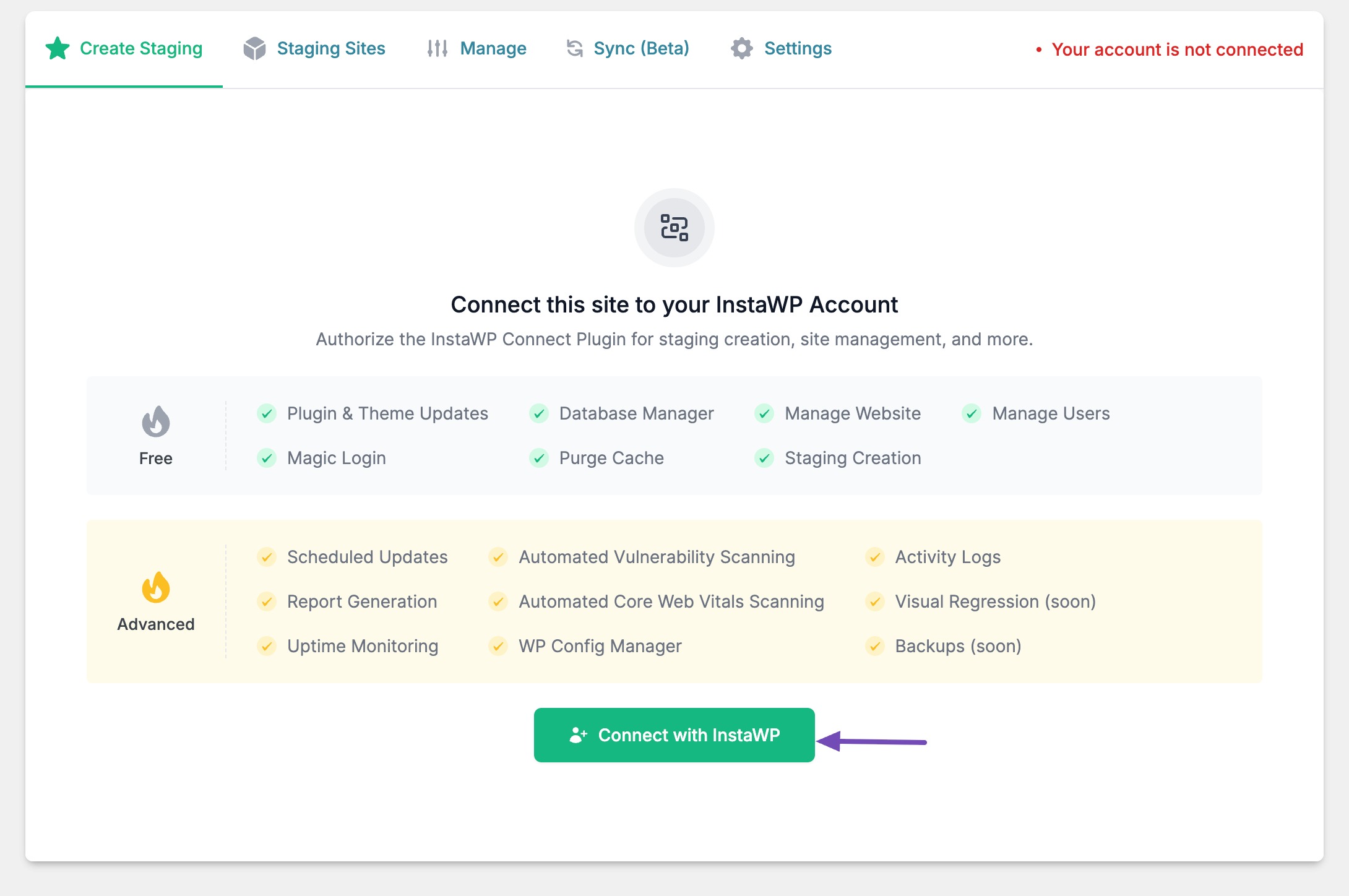
Task: Switch to the Manage tab
Action: [x=493, y=48]
